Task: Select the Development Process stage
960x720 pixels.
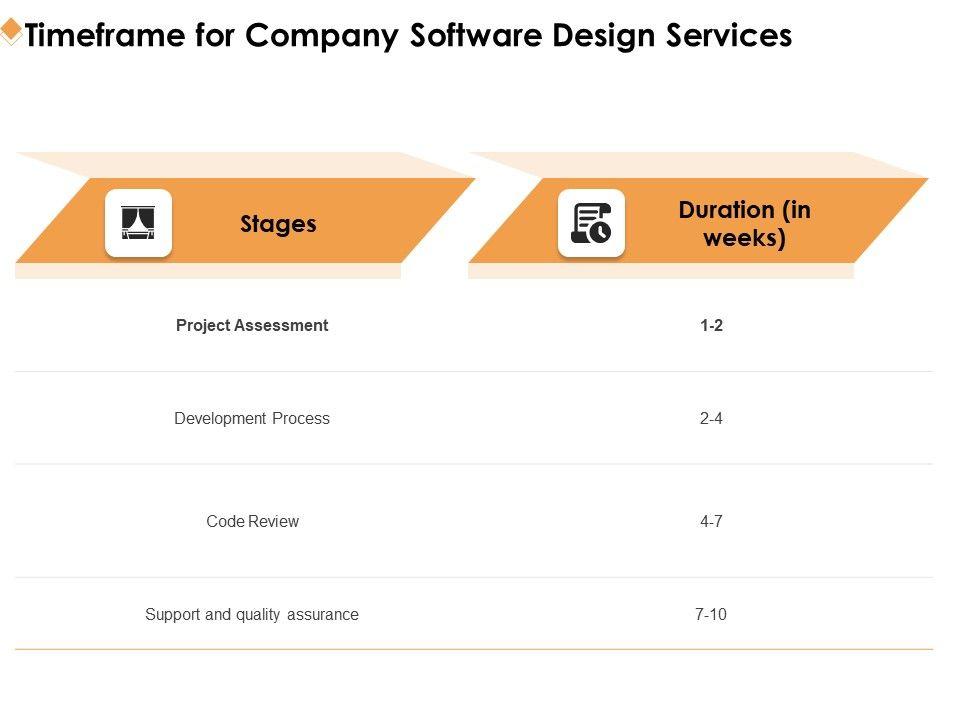Action: coord(252,419)
